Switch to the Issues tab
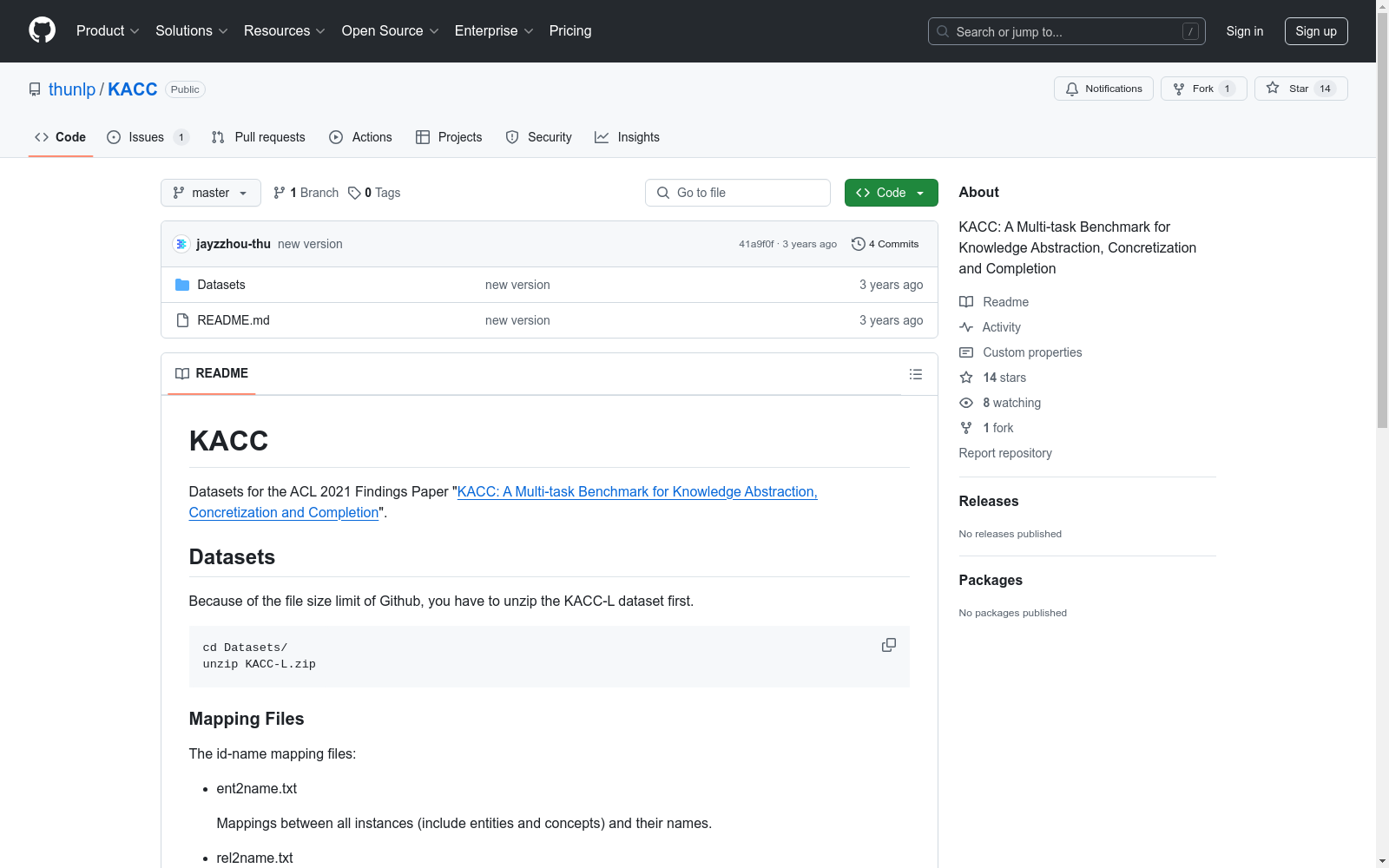The image size is (1389, 868). tap(148, 137)
